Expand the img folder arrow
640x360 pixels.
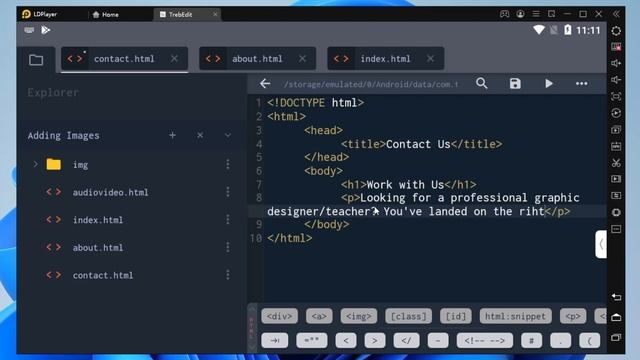pos(36,164)
